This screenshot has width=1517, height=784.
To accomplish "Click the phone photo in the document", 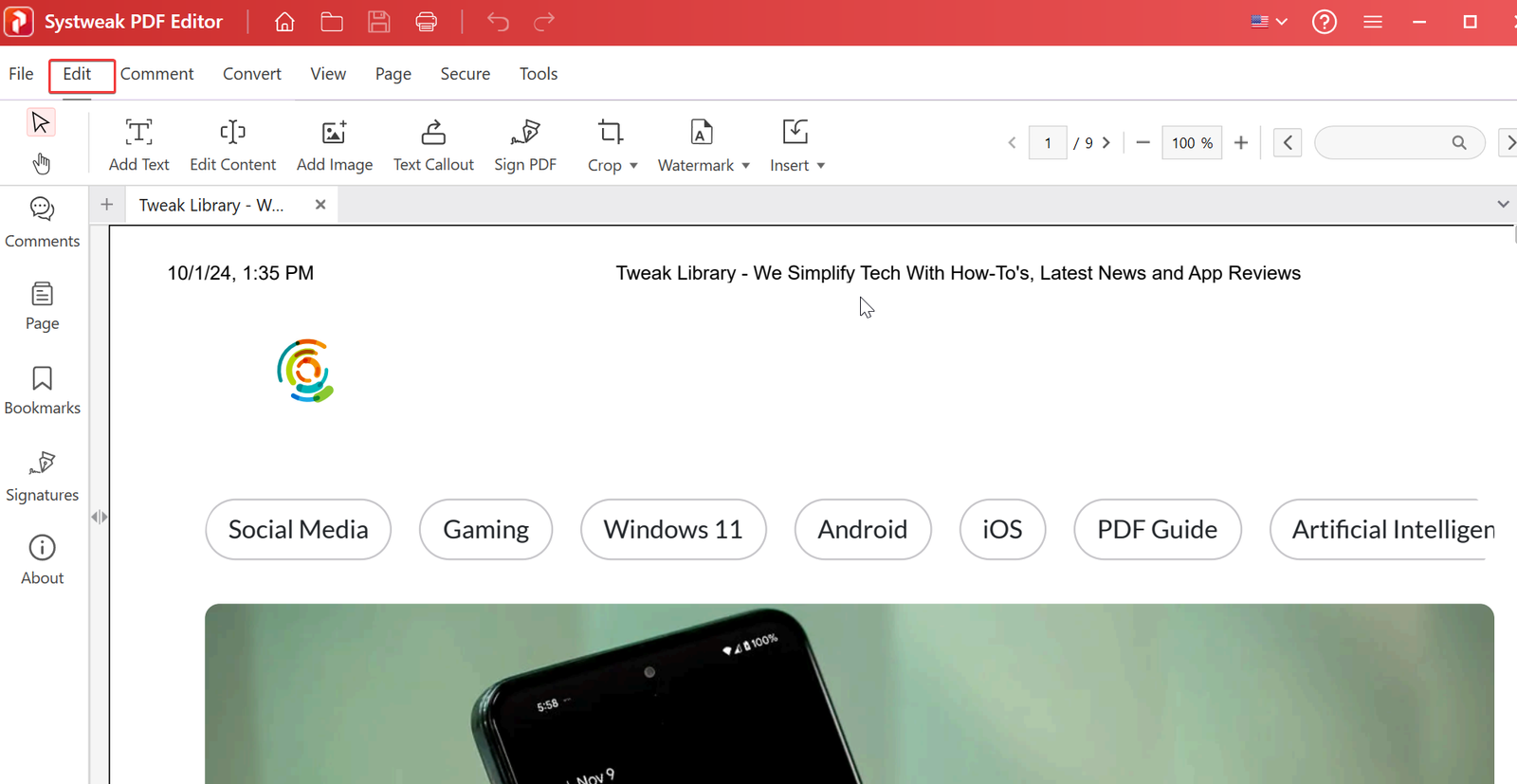I will (850, 694).
